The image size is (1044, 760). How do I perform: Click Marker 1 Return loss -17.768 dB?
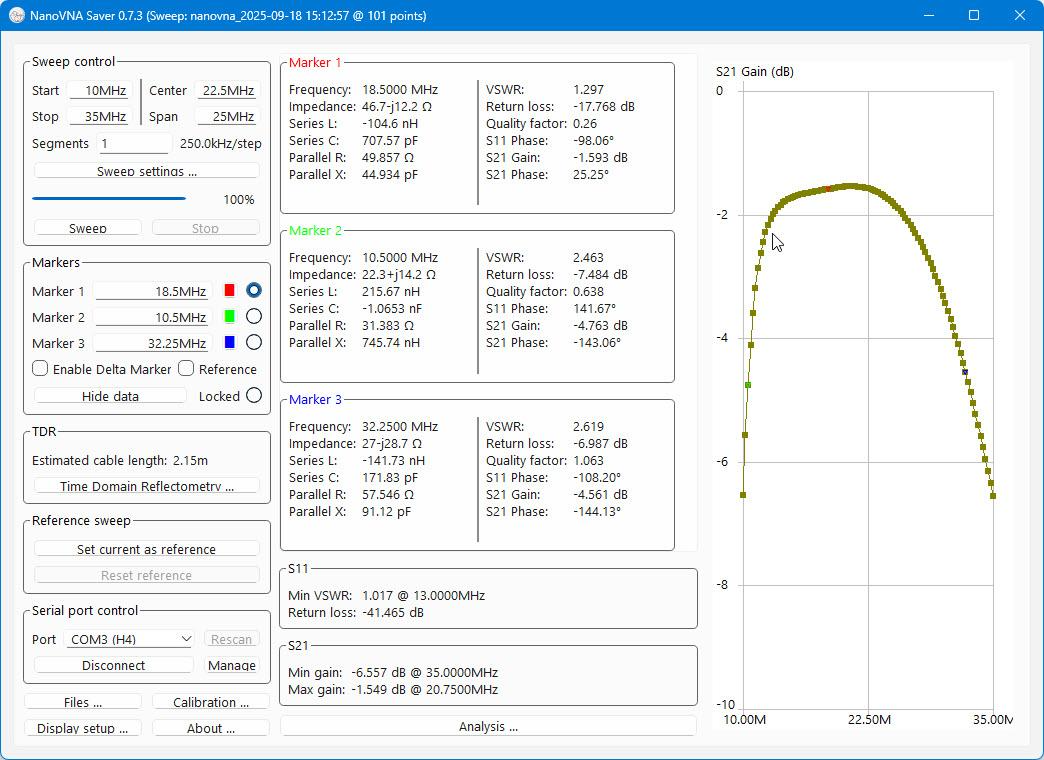tap(603, 107)
